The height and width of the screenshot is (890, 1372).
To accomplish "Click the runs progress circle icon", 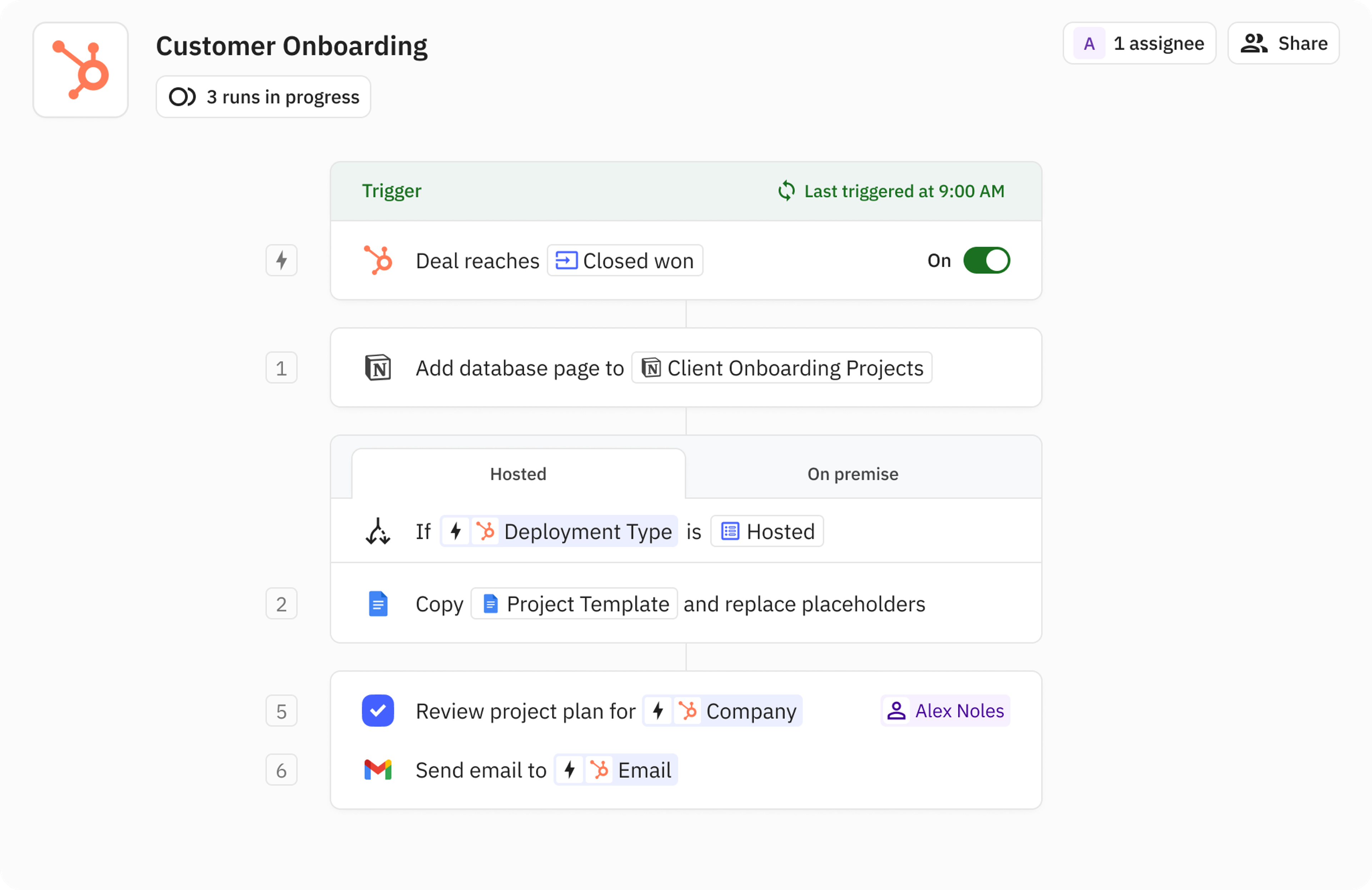I will tap(182, 97).
